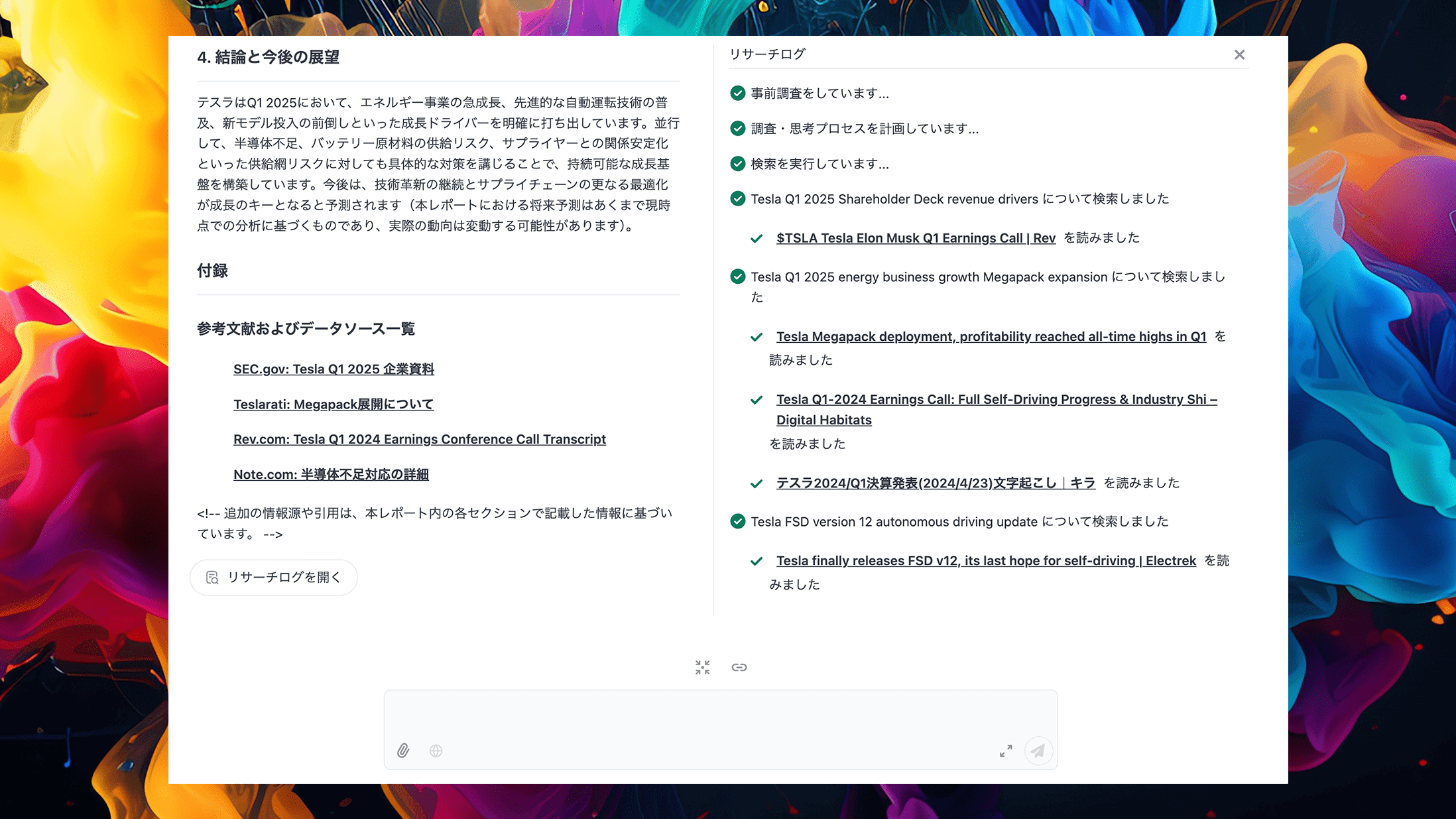
Task: Open $TSLA Tesla Elon Musk Earnings Call link
Action: coord(916,238)
